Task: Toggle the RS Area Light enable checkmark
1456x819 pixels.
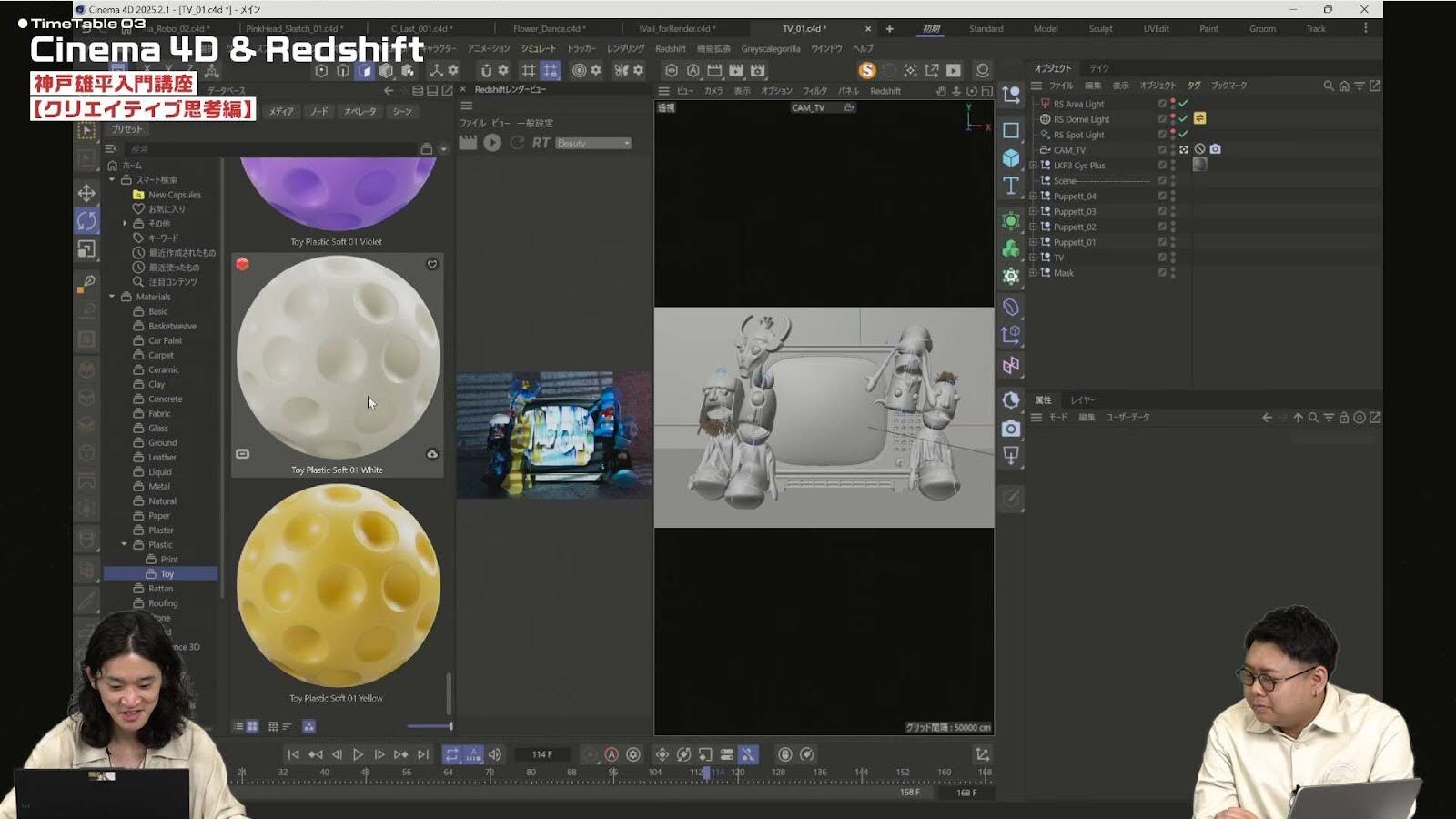Action: point(1183,104)
